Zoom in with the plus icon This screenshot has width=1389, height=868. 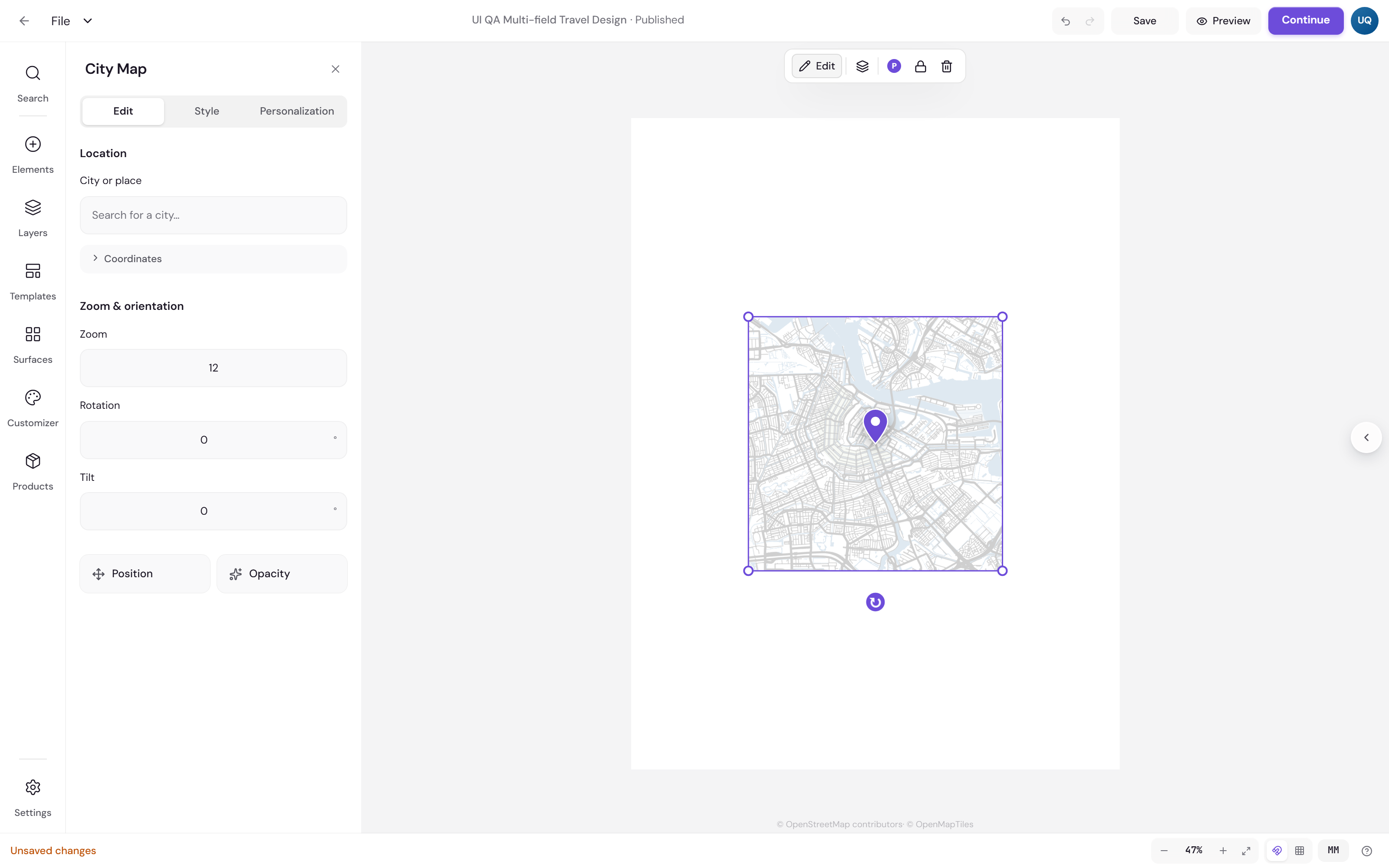click(1223, 850)
